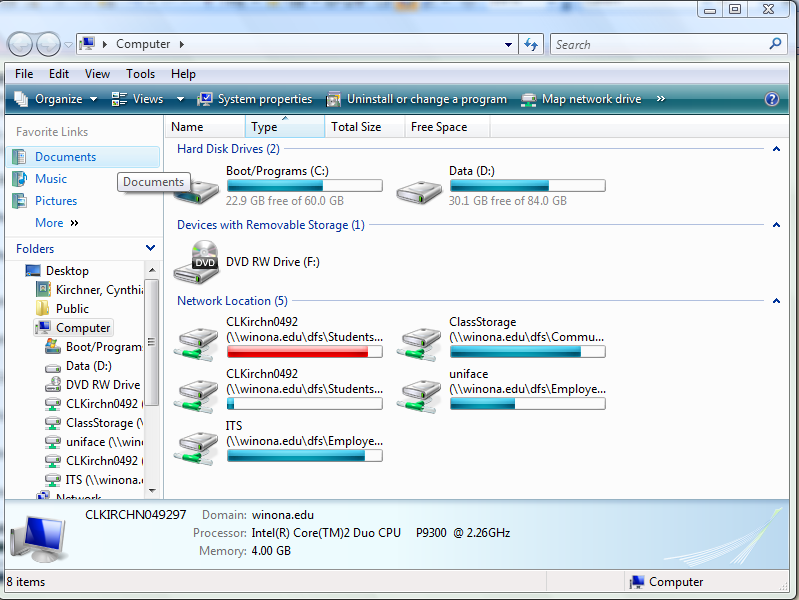Click the Back navigation arrow
Viewport: 799px width, 600px height.
point(21,44)
